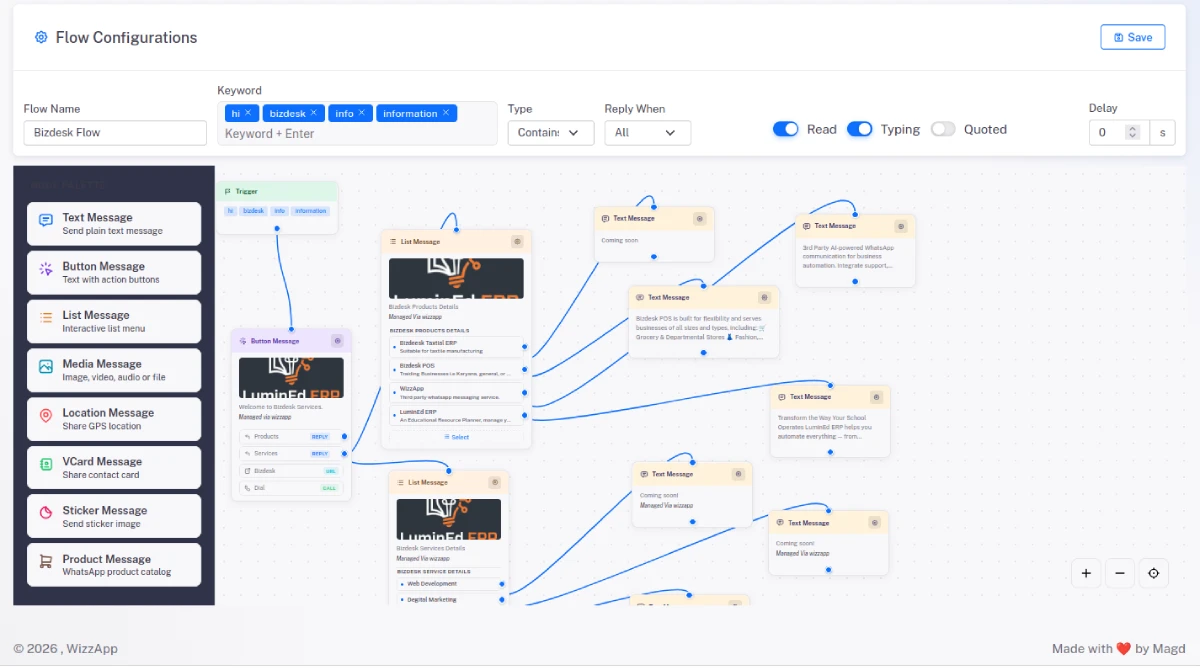
Task: Select the Degital Marketing list row
Action: (449, 600)
